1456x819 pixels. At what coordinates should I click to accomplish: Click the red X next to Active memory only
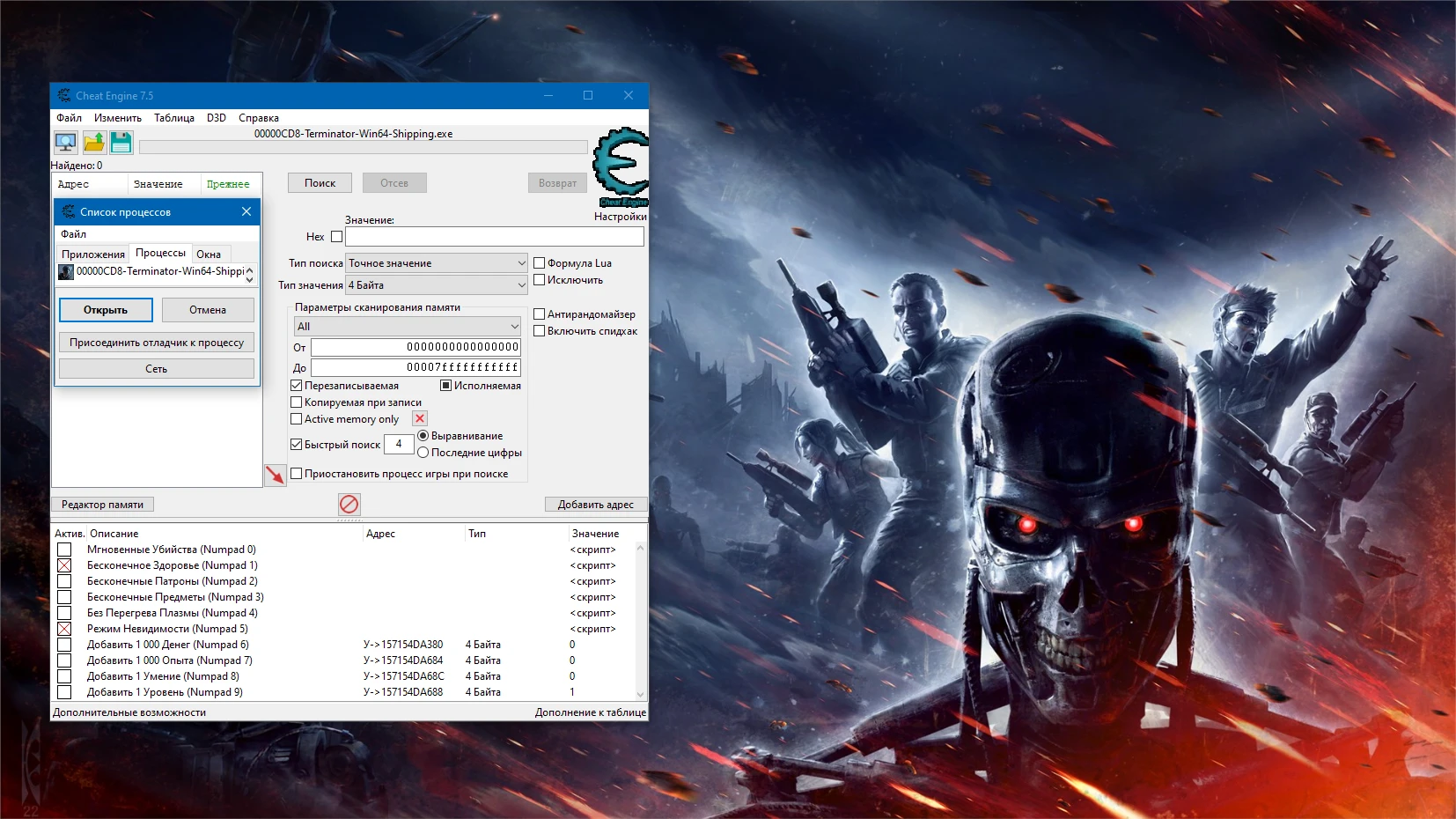419,418
